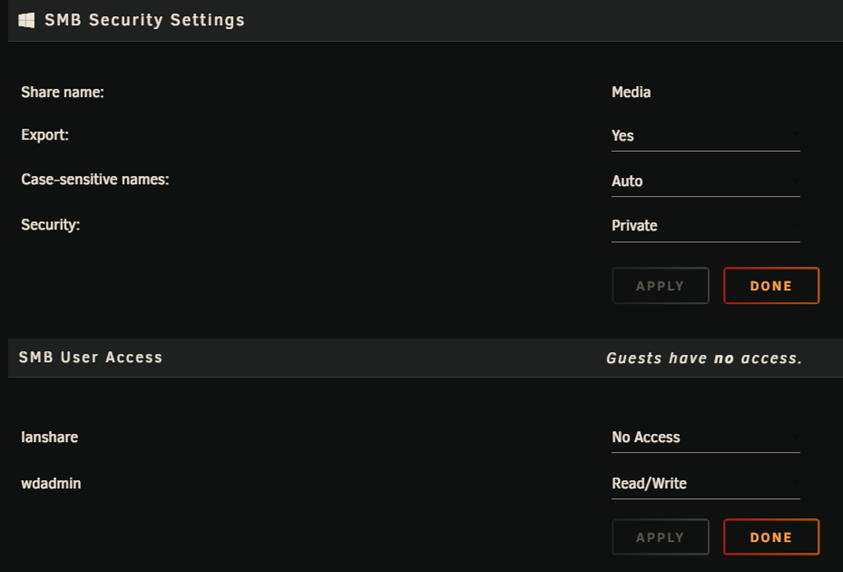
Task: Click DONE under SMB User Access
Action: click(x=771, y=537)
